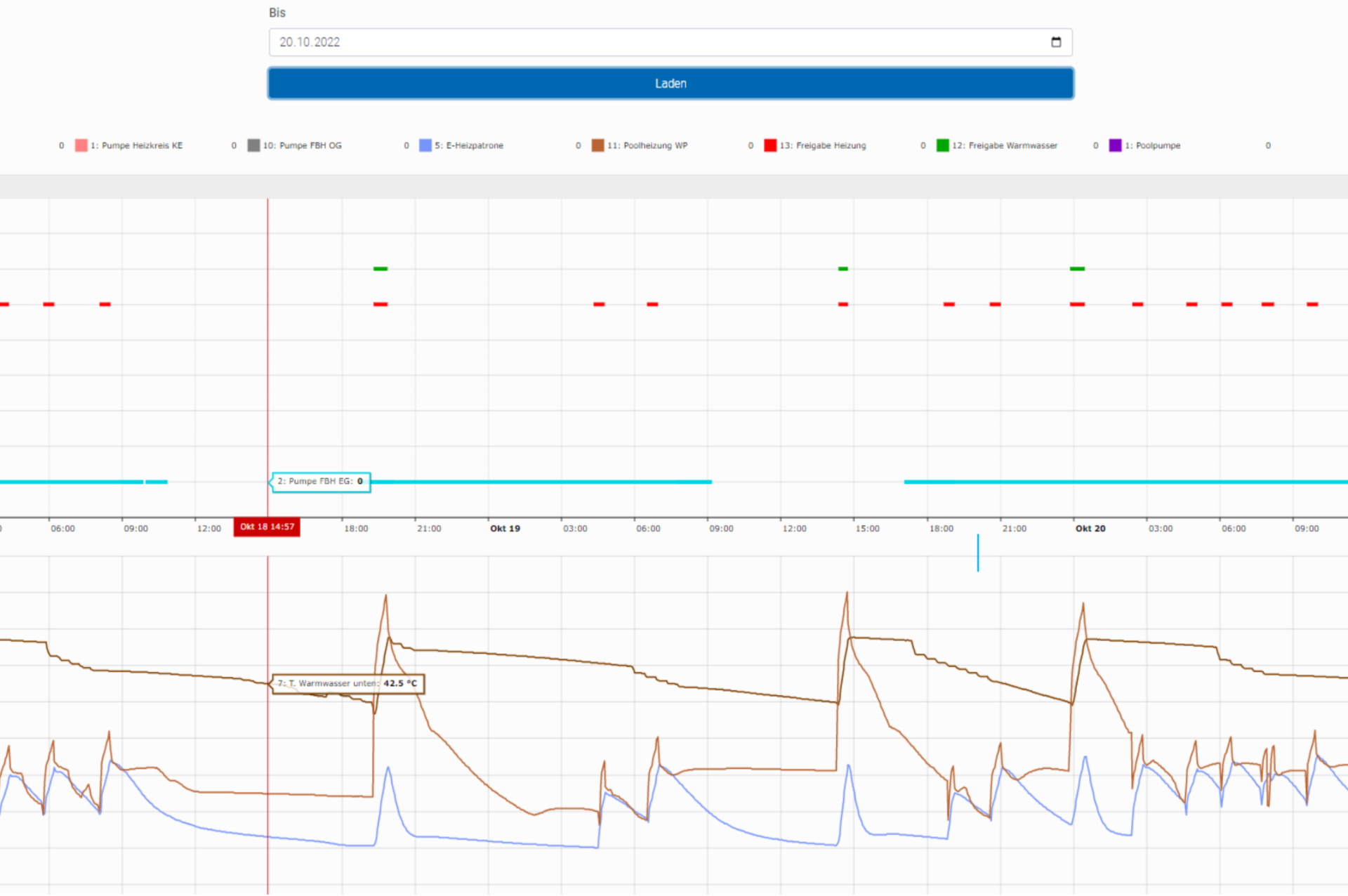The width and height of the screenshot is (1348, 896).
Task: Toggle legend swatch for Pumpe FBH OG
Action: point(253,145)
